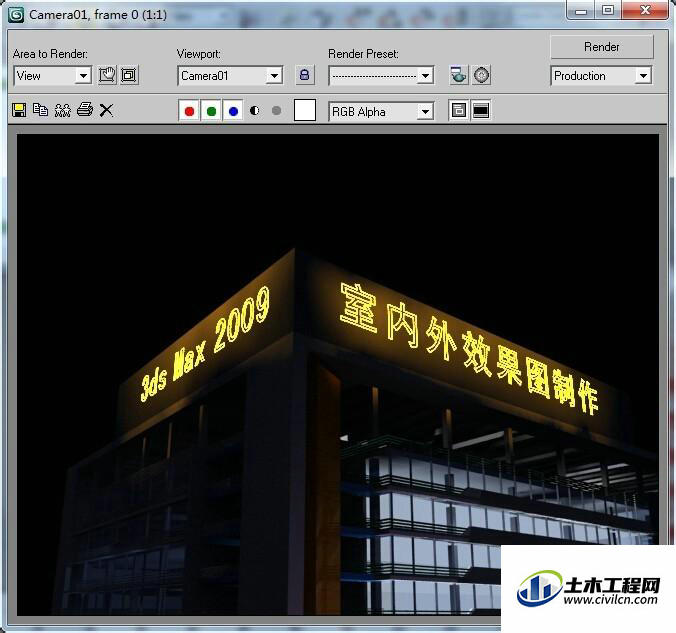Open Environment and Effects dialog icon

481,75
